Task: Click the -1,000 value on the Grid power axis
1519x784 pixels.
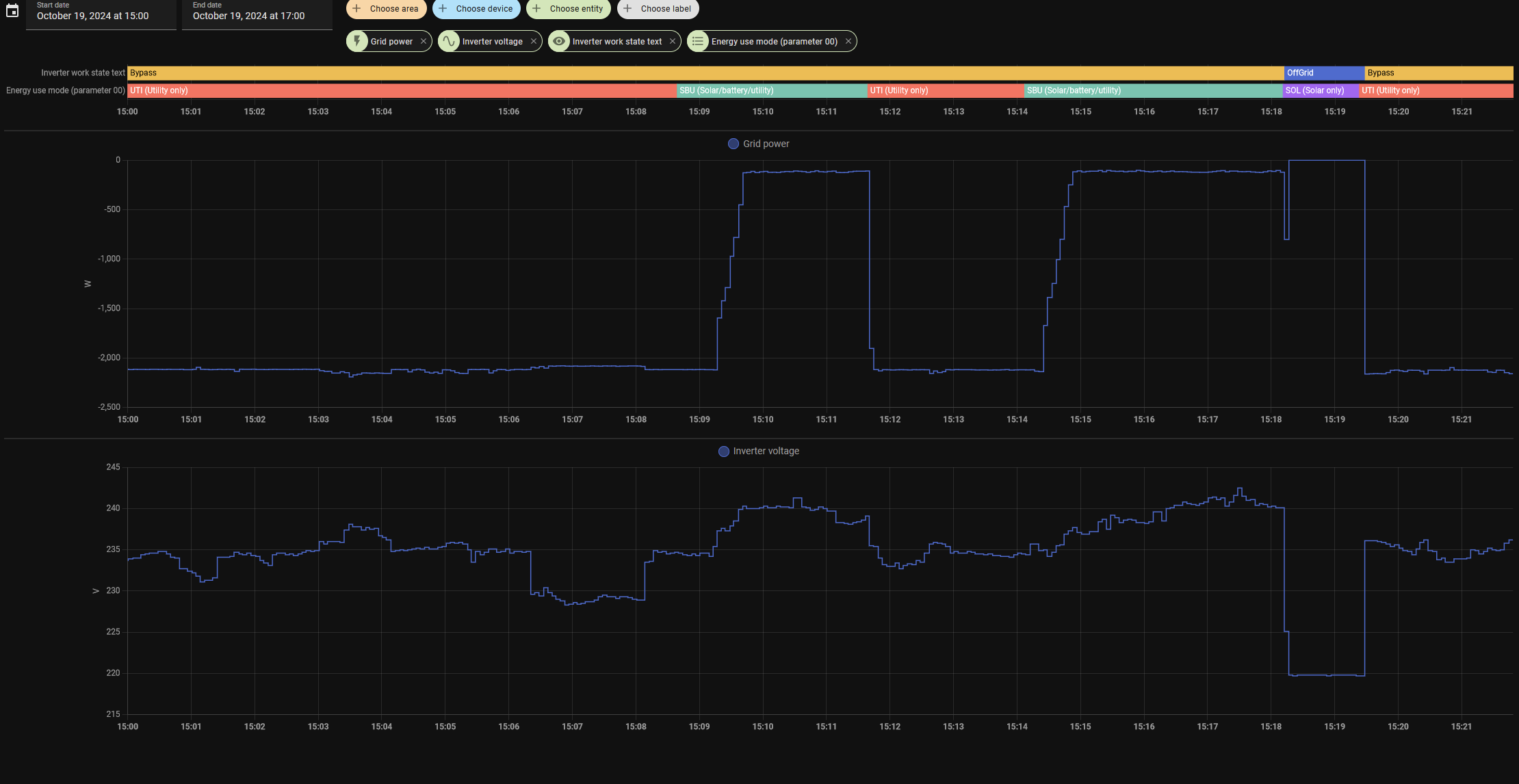Action: tap(109, 259)
